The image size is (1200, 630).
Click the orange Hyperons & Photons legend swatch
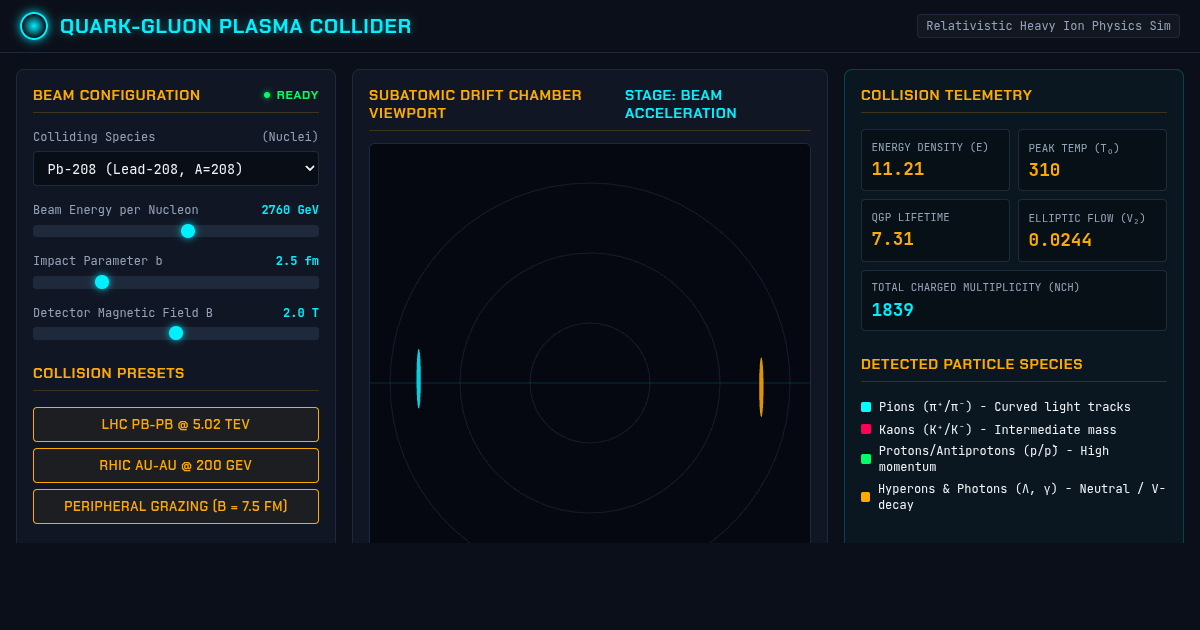click(866, 497)
